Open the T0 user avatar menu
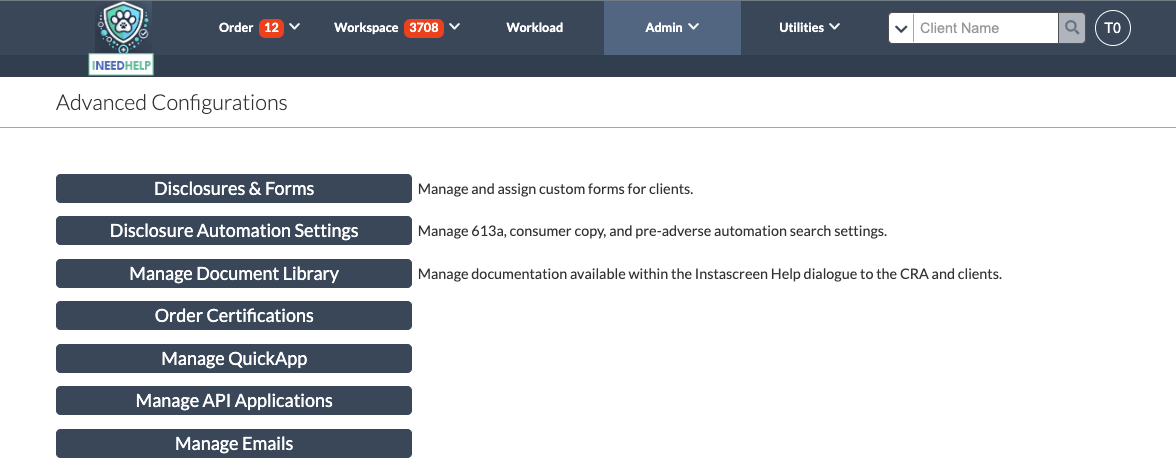The height and width of the screenshot is (476, 1176). coord(1113,28)
